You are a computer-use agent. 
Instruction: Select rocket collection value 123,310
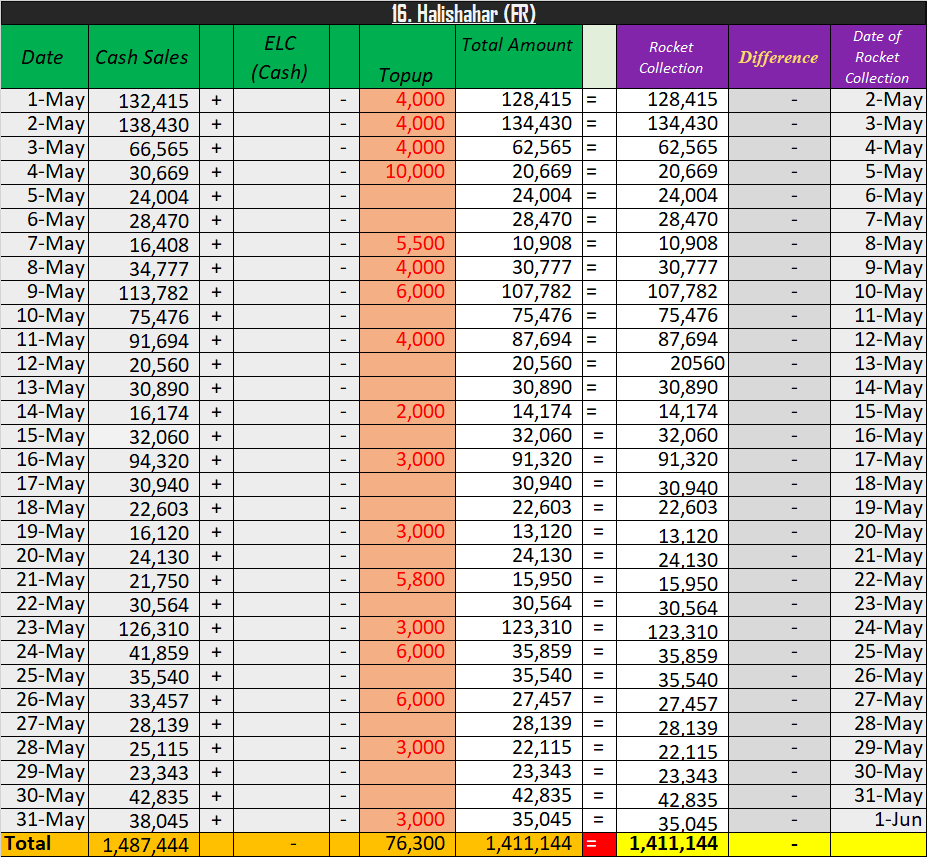(x=672, y=628)
